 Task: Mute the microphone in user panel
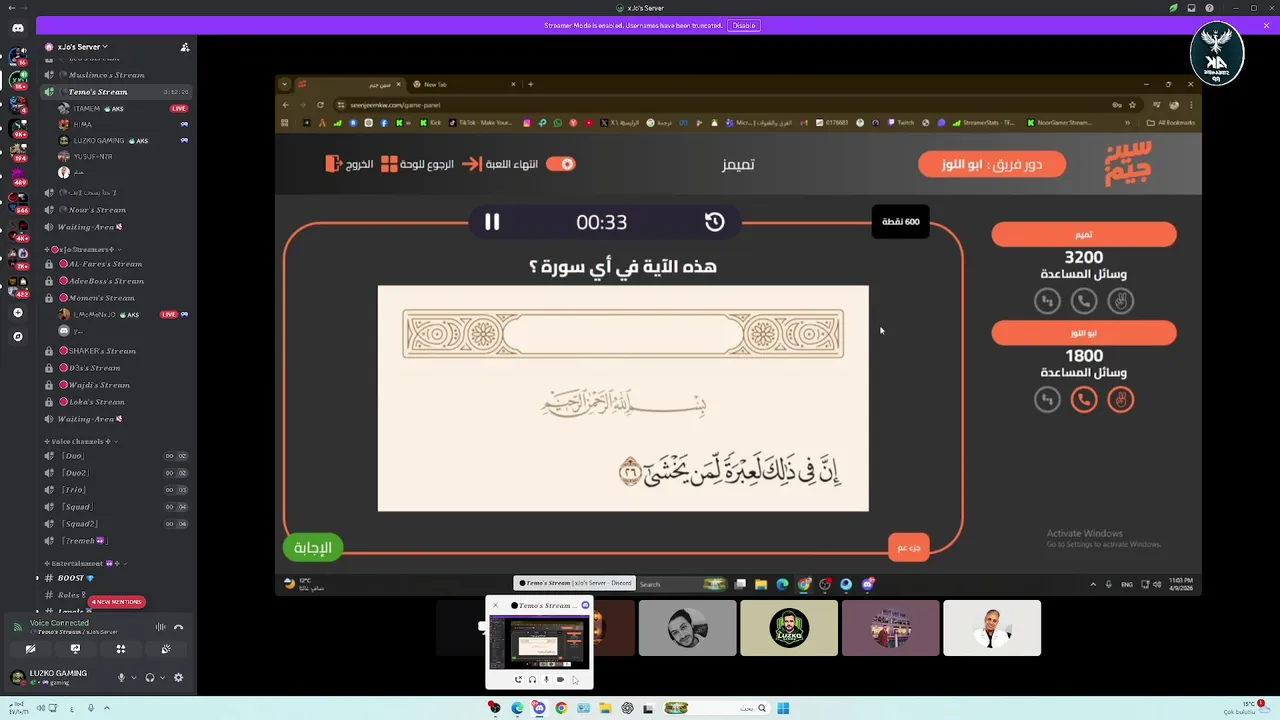click(x=122, y=677)
